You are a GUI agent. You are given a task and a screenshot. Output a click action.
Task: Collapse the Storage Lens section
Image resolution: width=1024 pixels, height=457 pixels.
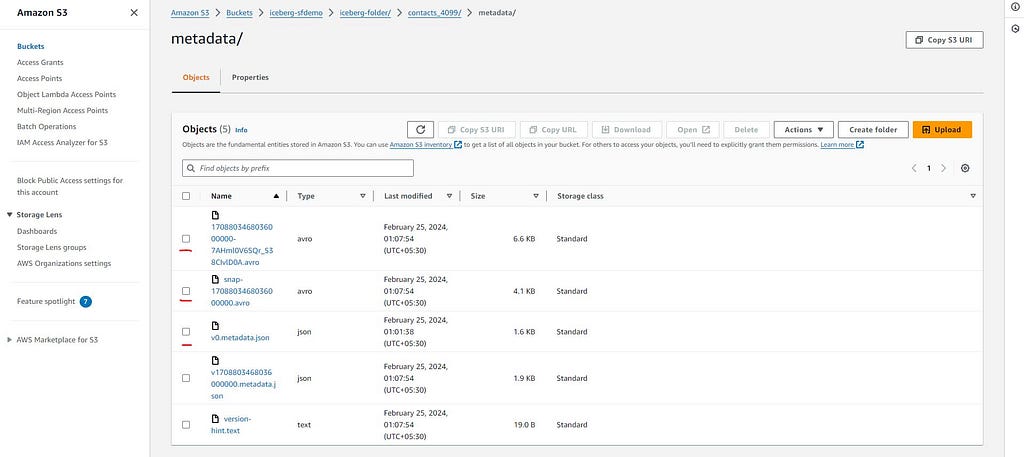coord(10,215)
